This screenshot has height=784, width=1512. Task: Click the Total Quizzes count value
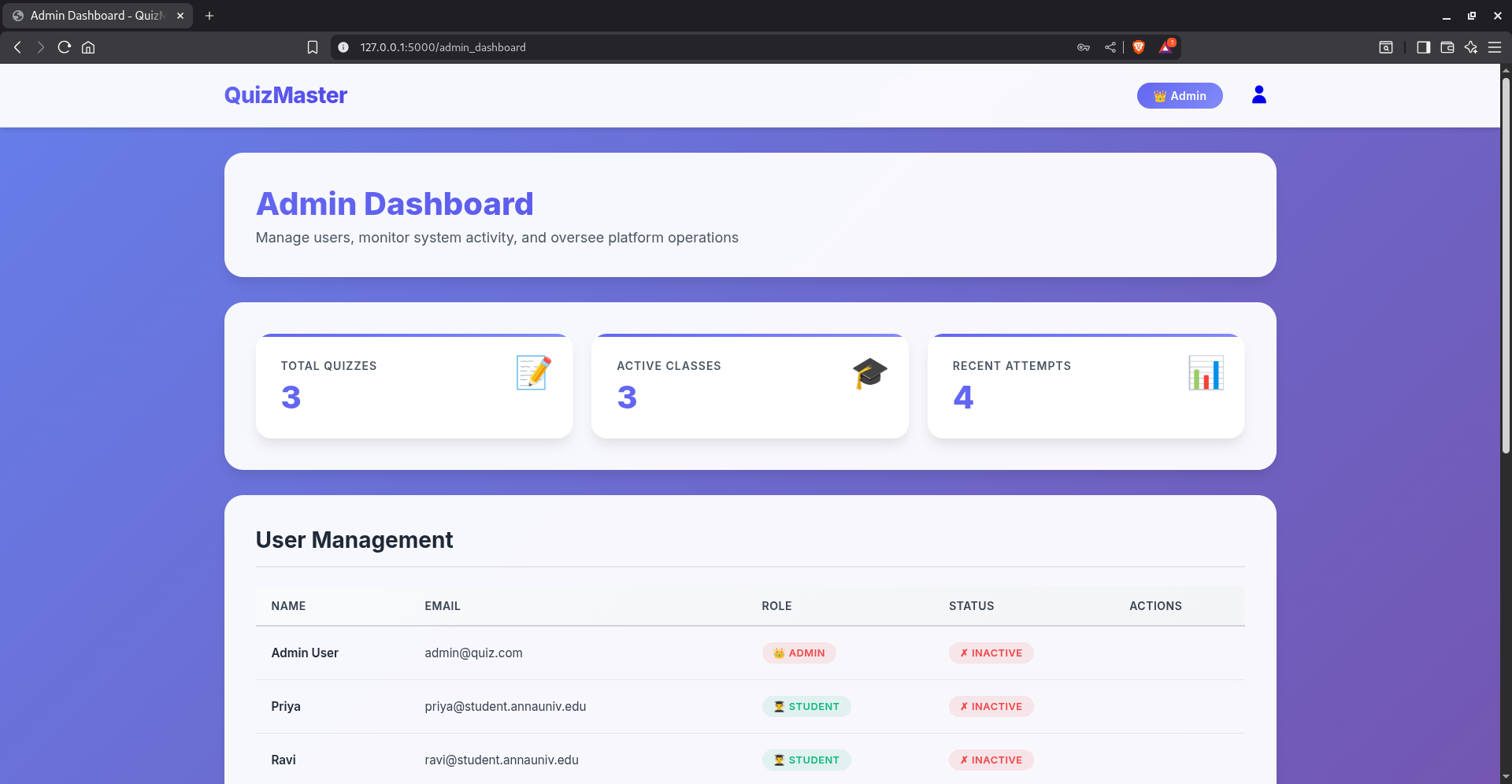click(291, 398)
